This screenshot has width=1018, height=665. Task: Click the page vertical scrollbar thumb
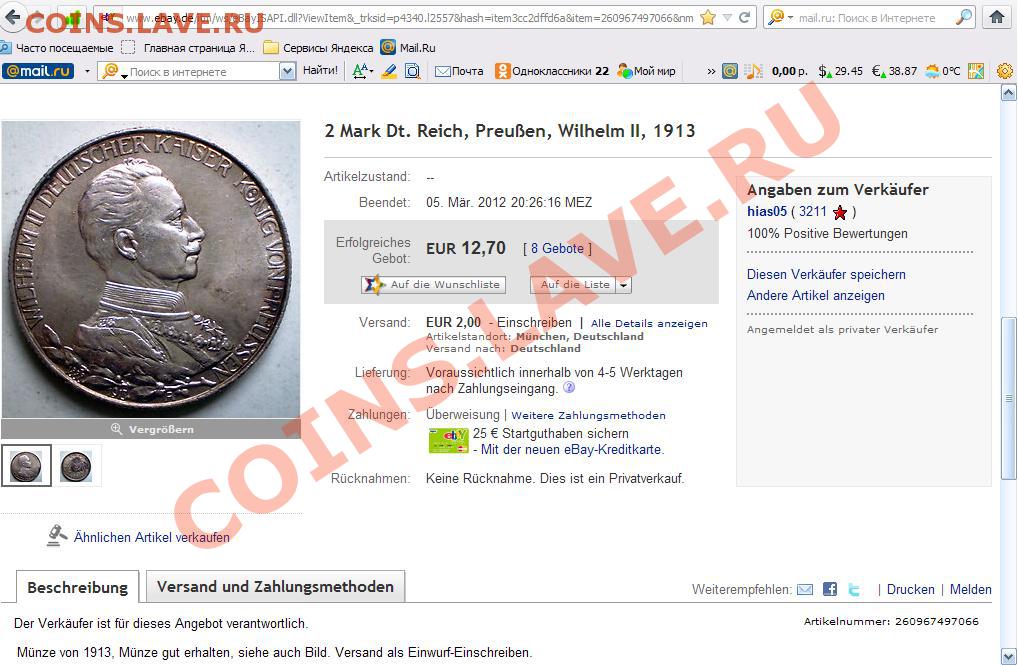(x=1008, y=398)
